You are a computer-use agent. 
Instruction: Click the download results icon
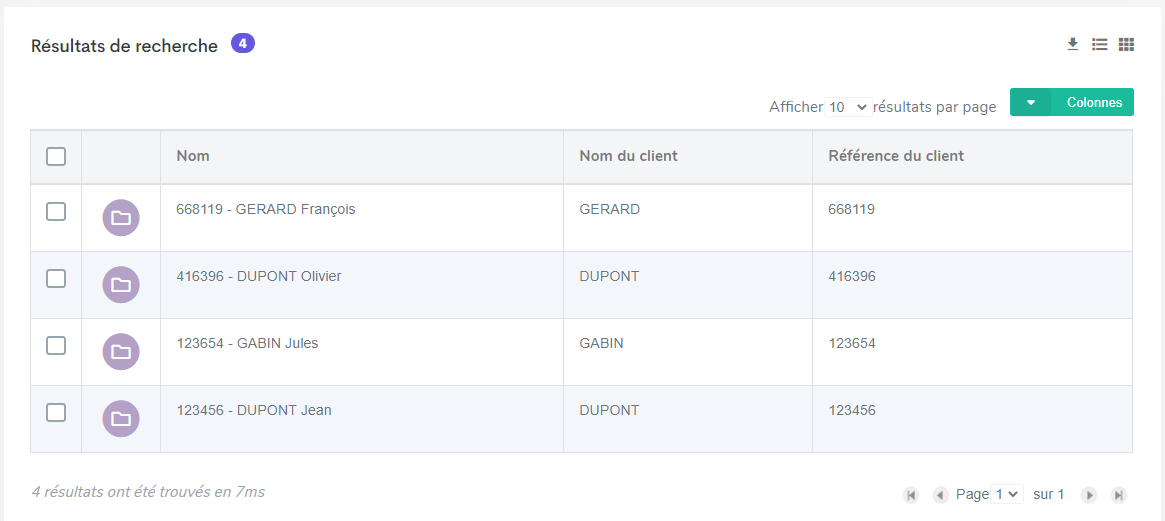point(1073,44)
